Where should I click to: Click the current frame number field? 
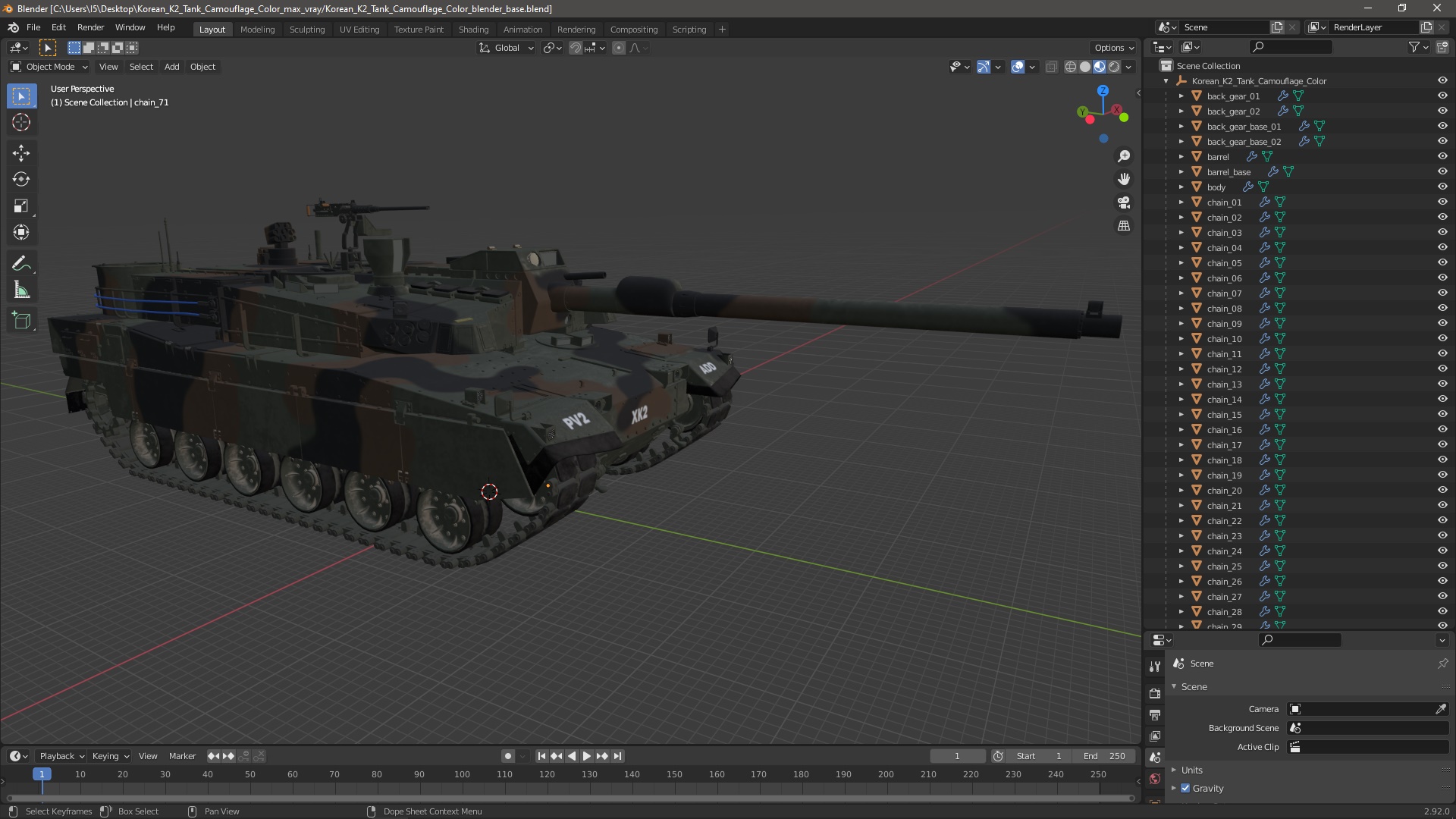coord(957,756)
